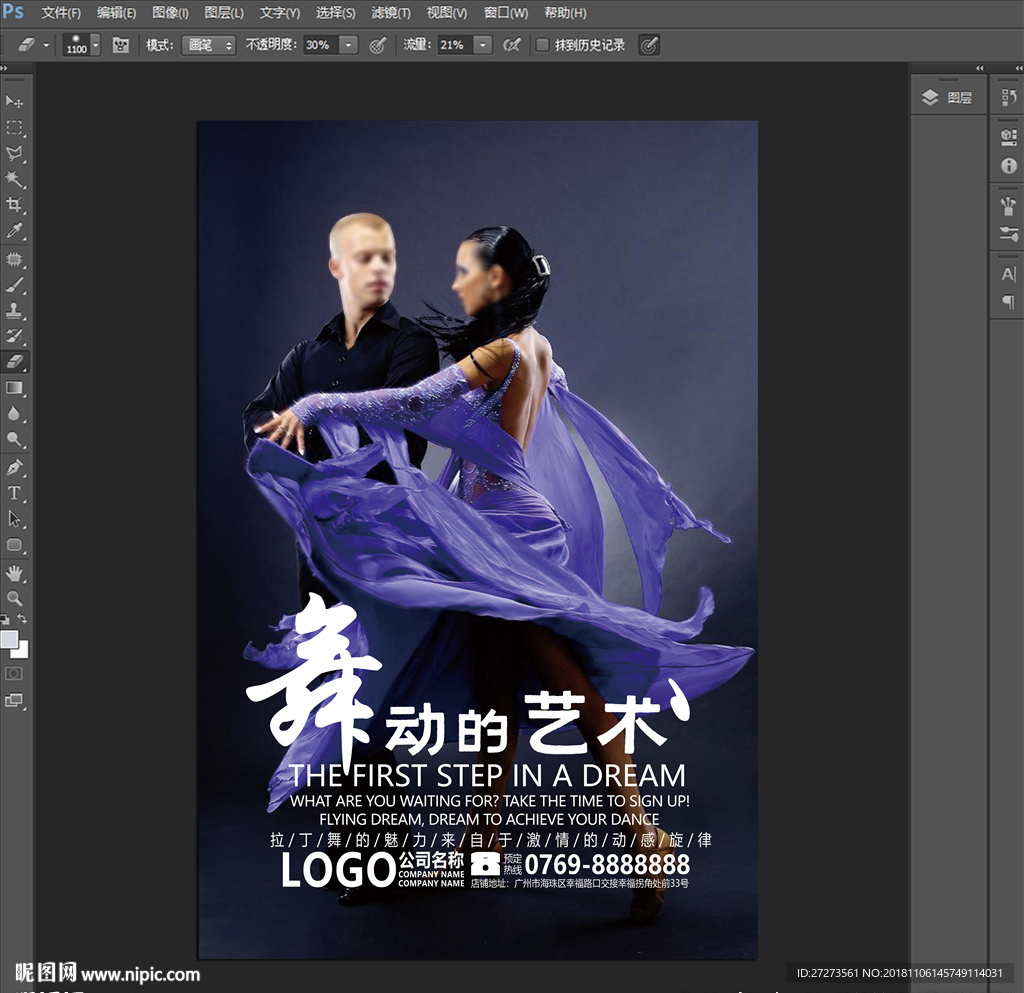Enable the 抹到历史记录 checkbox
The width and height of the screenshot is (1024, 993).
tap(542, 45)
